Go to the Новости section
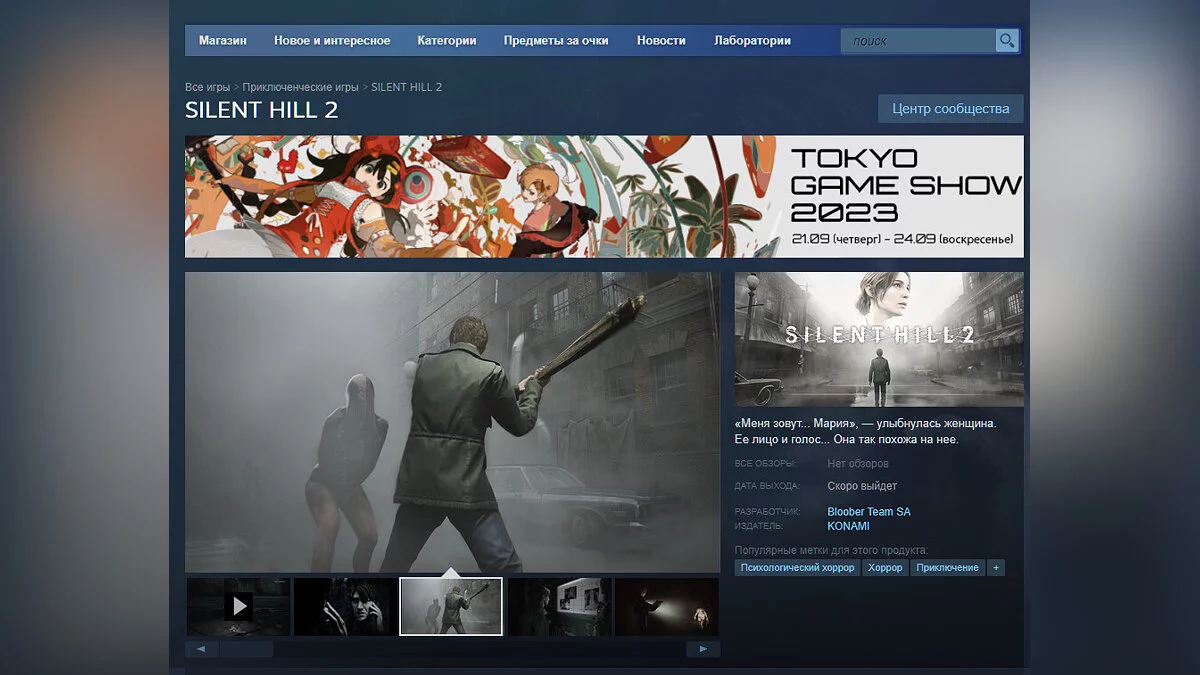This screenshot has width=1200, height=675. 661,41
